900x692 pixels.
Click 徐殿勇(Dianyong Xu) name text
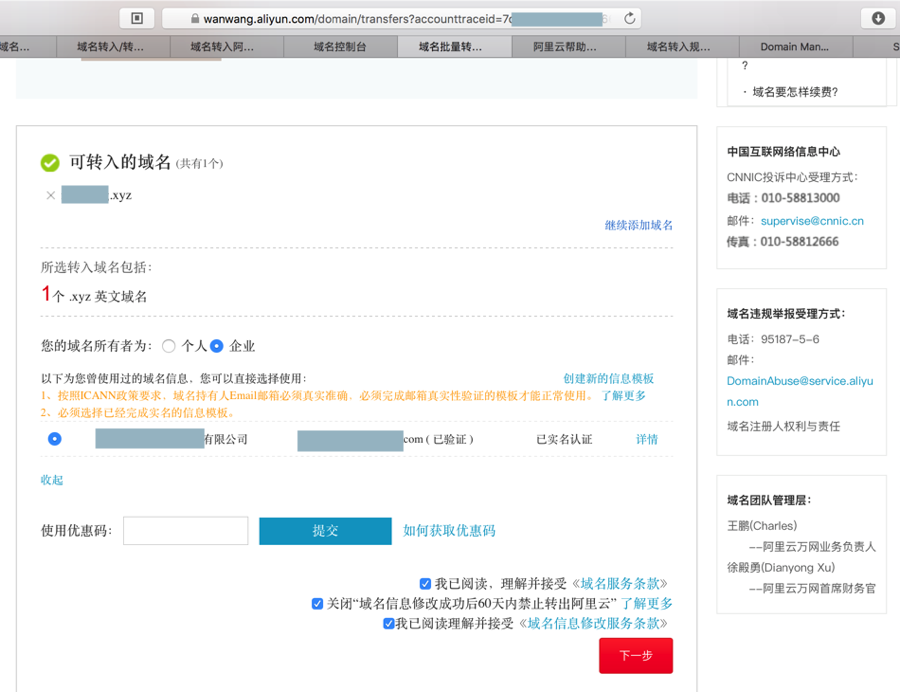(x=781, y=568)
